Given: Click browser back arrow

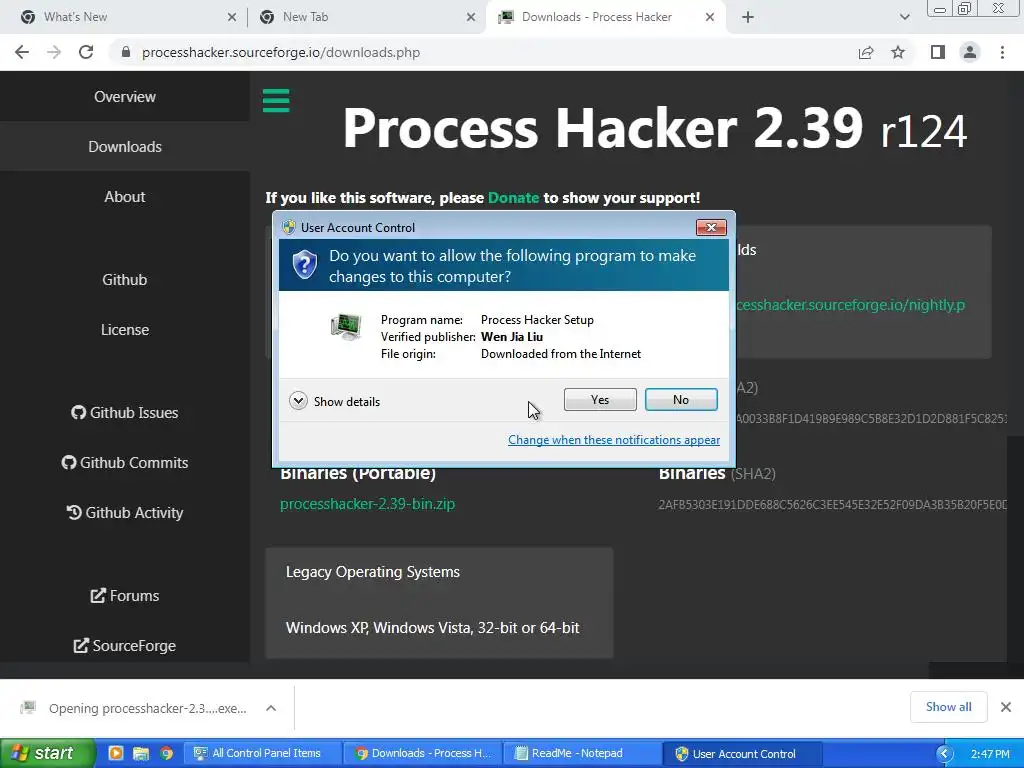Looking at the screenshot, I should point(22,52).
